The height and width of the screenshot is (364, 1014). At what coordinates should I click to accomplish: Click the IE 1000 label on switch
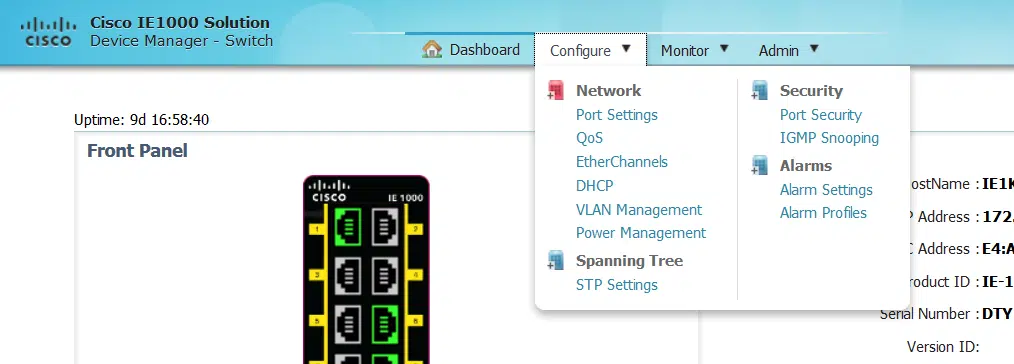tap(405, 198)
